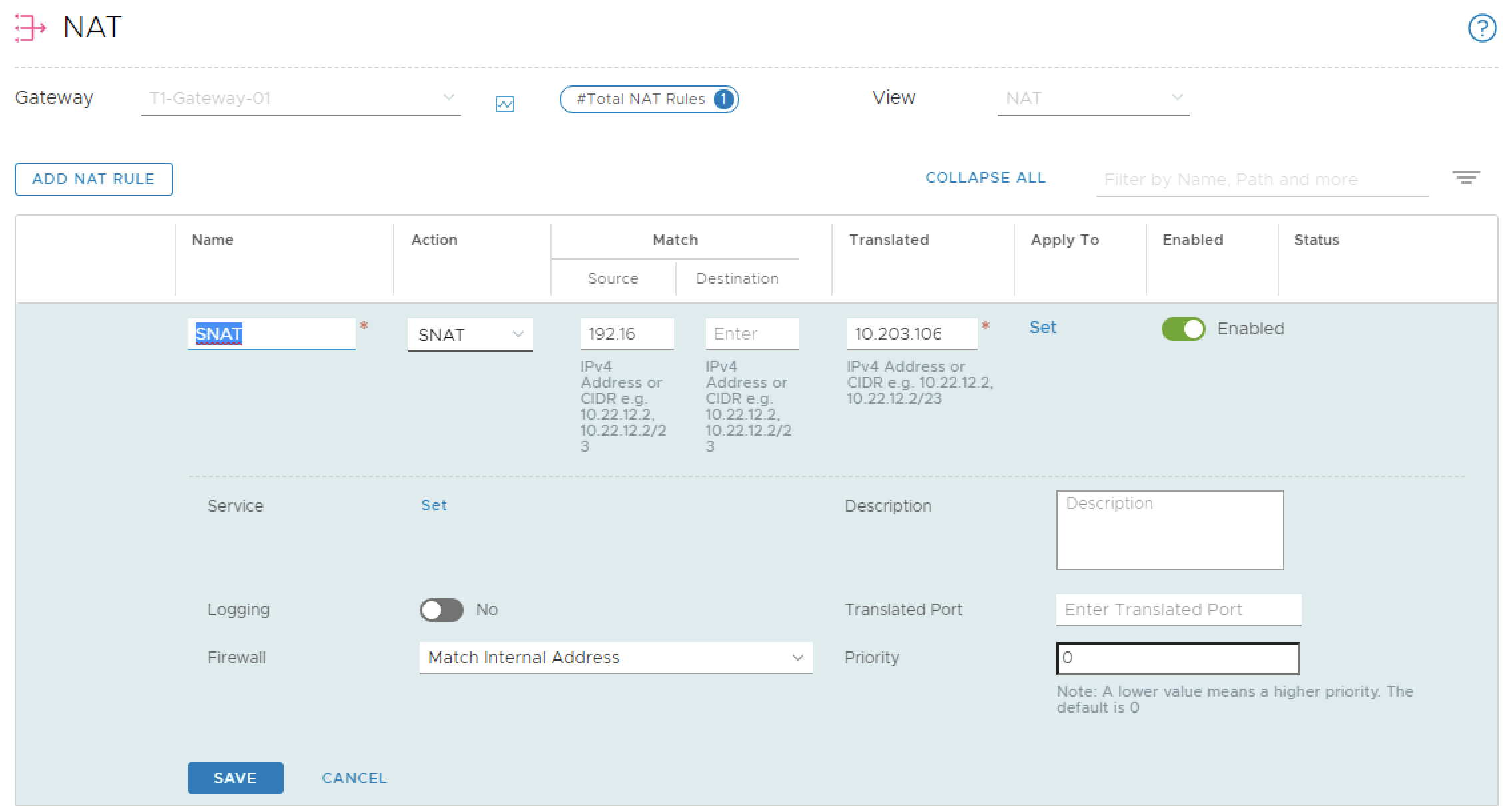1512x806 pixels.
Task: Click COLLAPSE ALL
Action: pos(985,178)
